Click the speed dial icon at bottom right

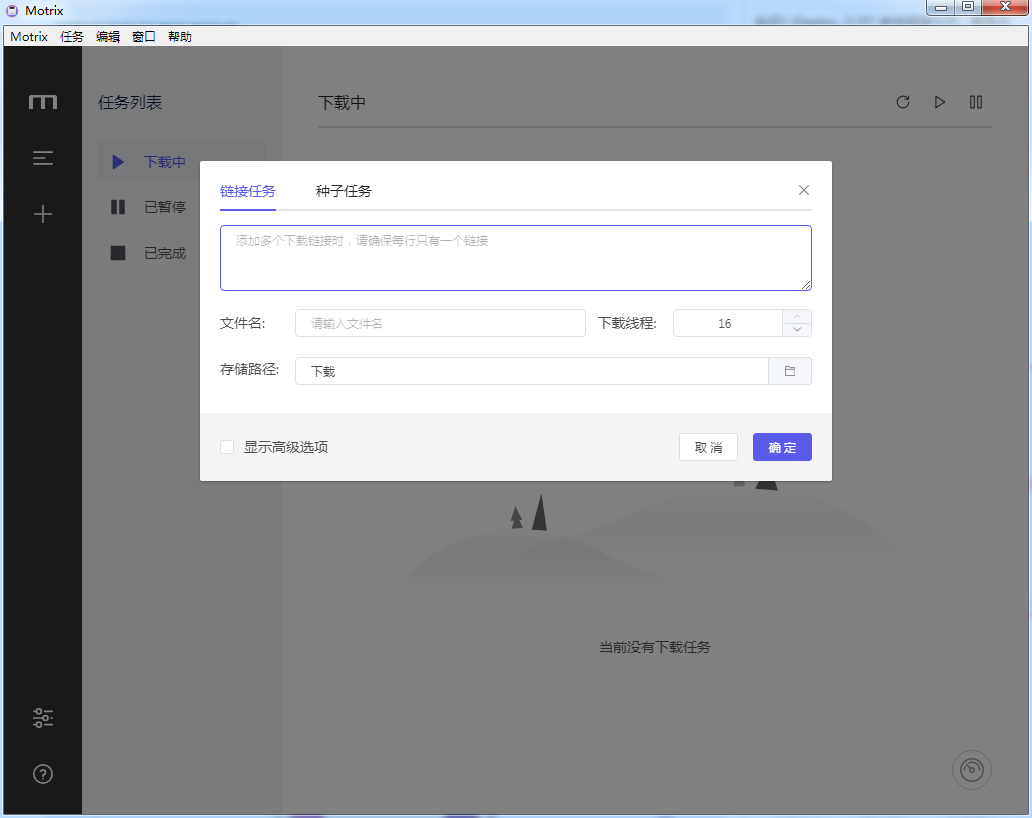point(970,770)
